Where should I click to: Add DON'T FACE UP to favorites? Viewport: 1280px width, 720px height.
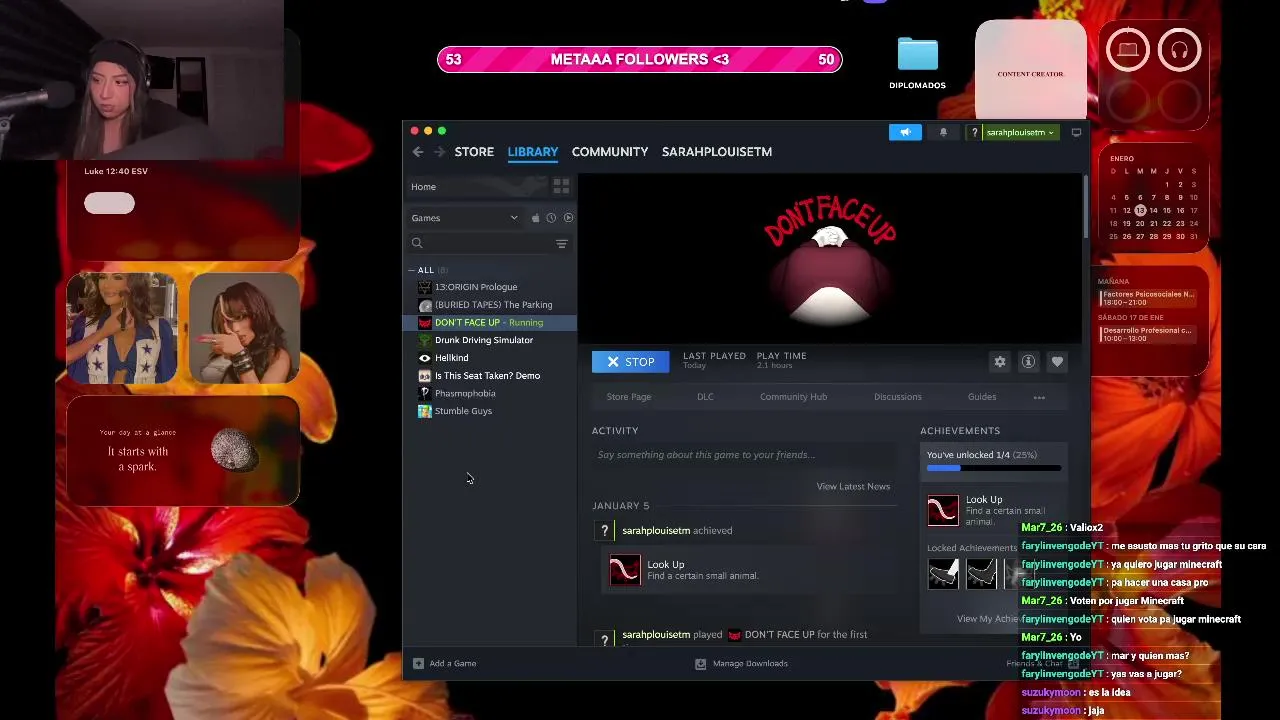(x=1057, y=362)
